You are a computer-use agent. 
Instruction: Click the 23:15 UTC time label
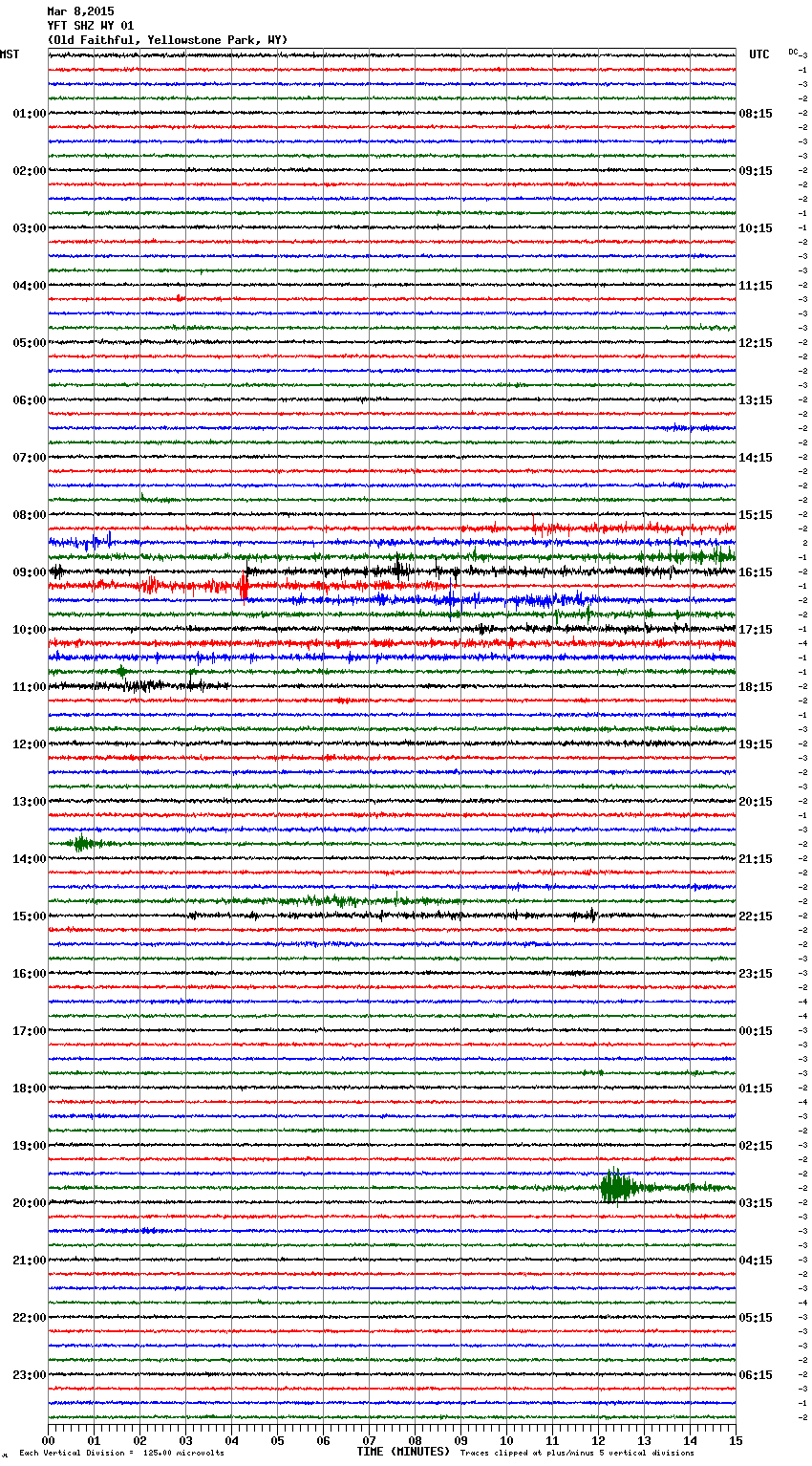pyautogui.click(x=756, y=974)
